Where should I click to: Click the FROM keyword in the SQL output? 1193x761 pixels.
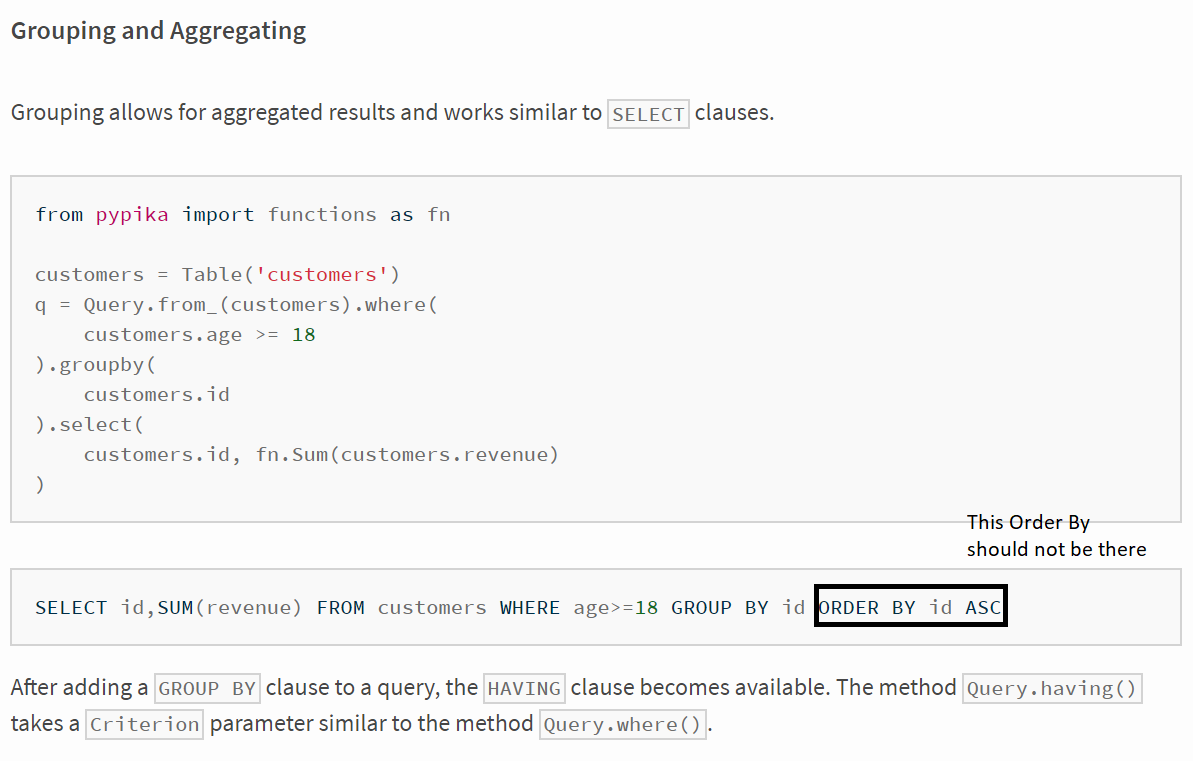340,608
